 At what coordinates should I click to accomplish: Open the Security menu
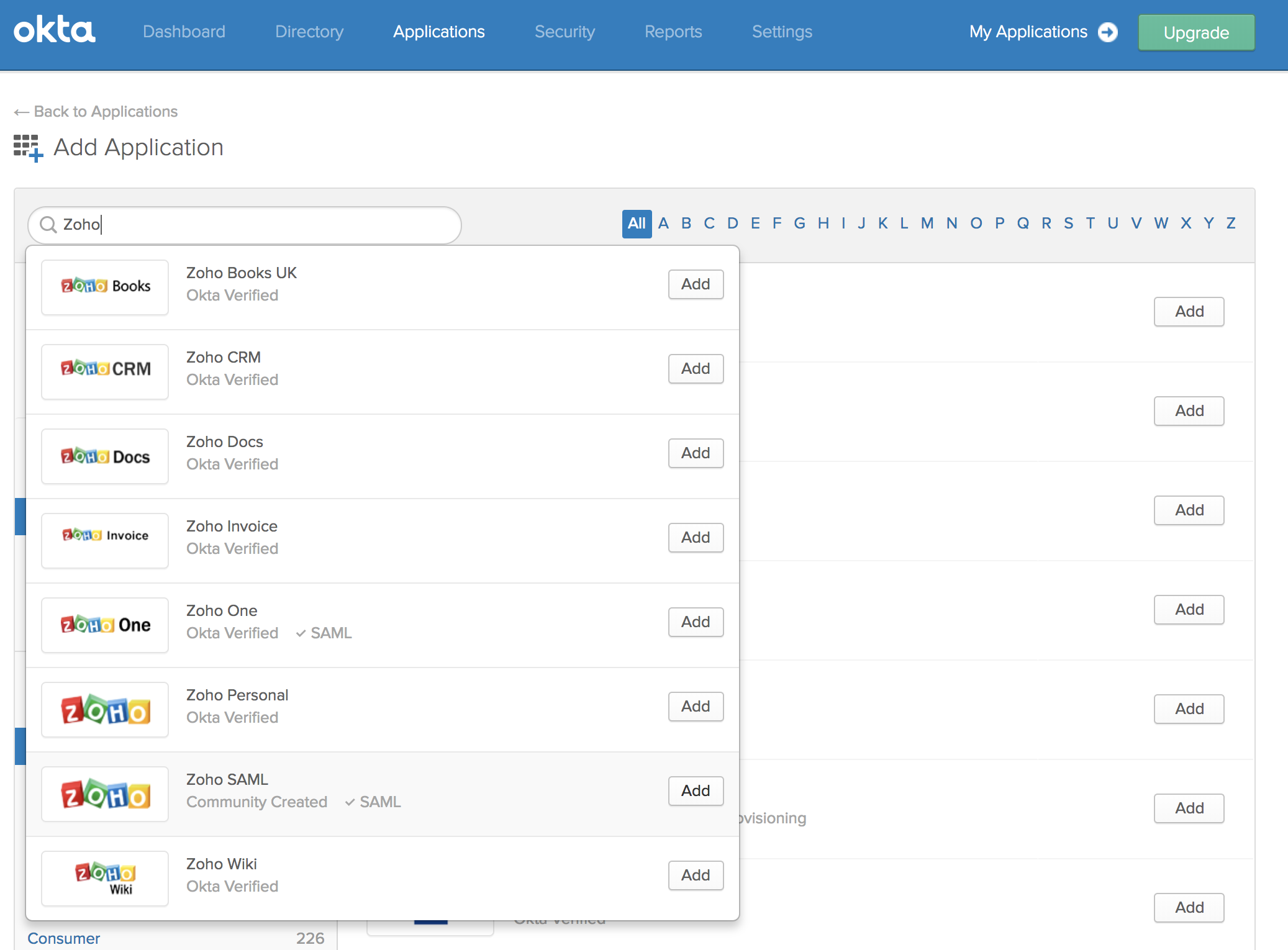point(565,32)
